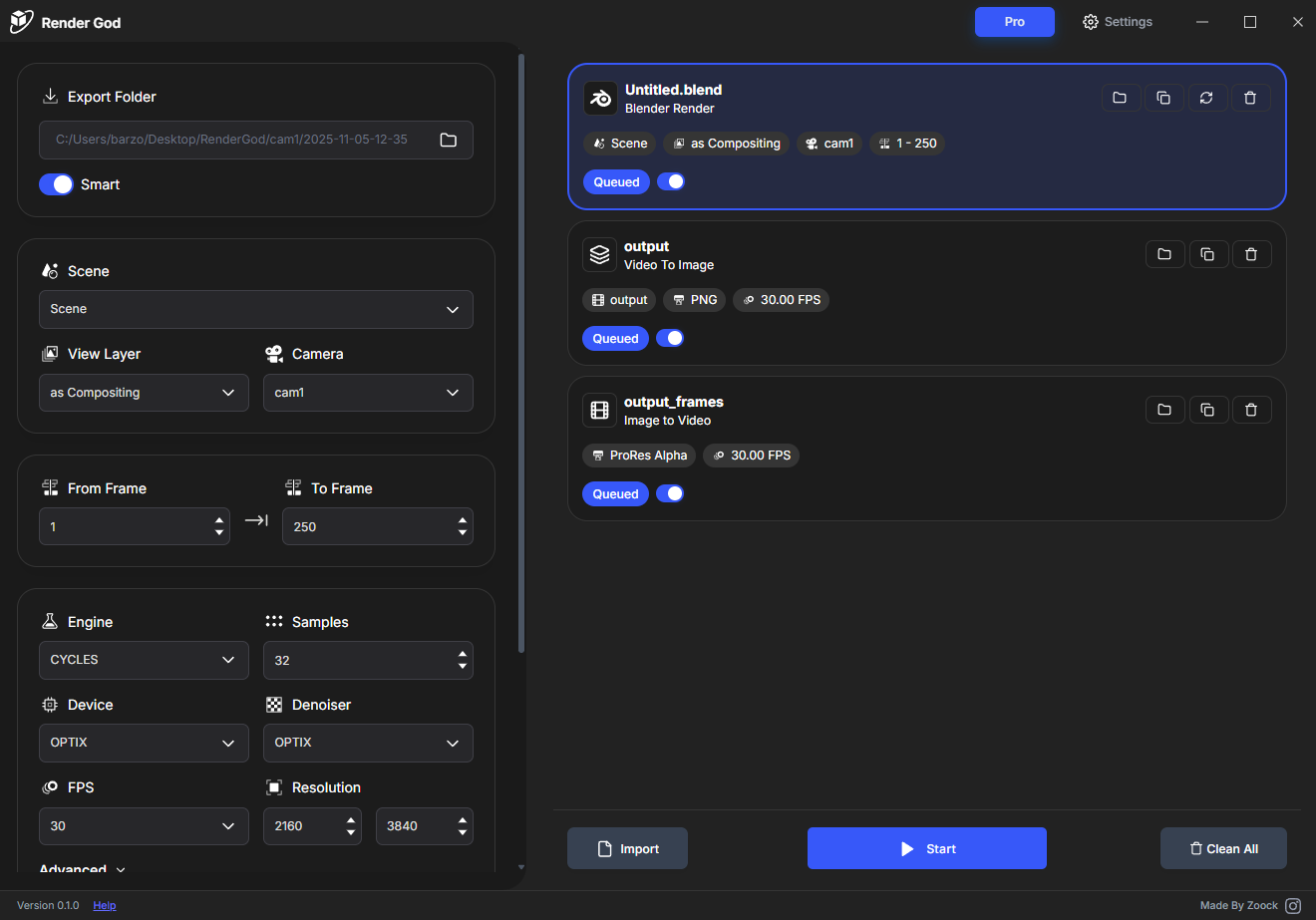Delete the output Video To Image job
This screenshot has height=920, width=1316.
(1252, 253)
